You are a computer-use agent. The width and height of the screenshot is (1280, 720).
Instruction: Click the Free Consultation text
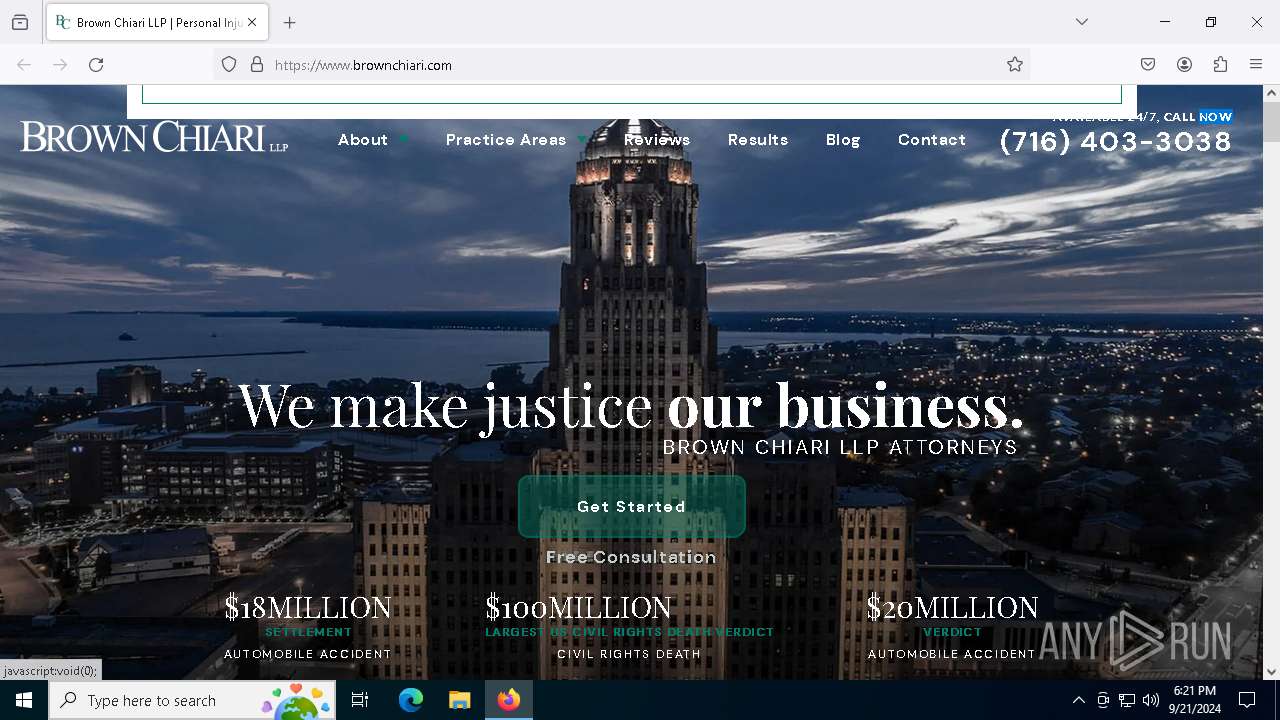click(631, 557)
